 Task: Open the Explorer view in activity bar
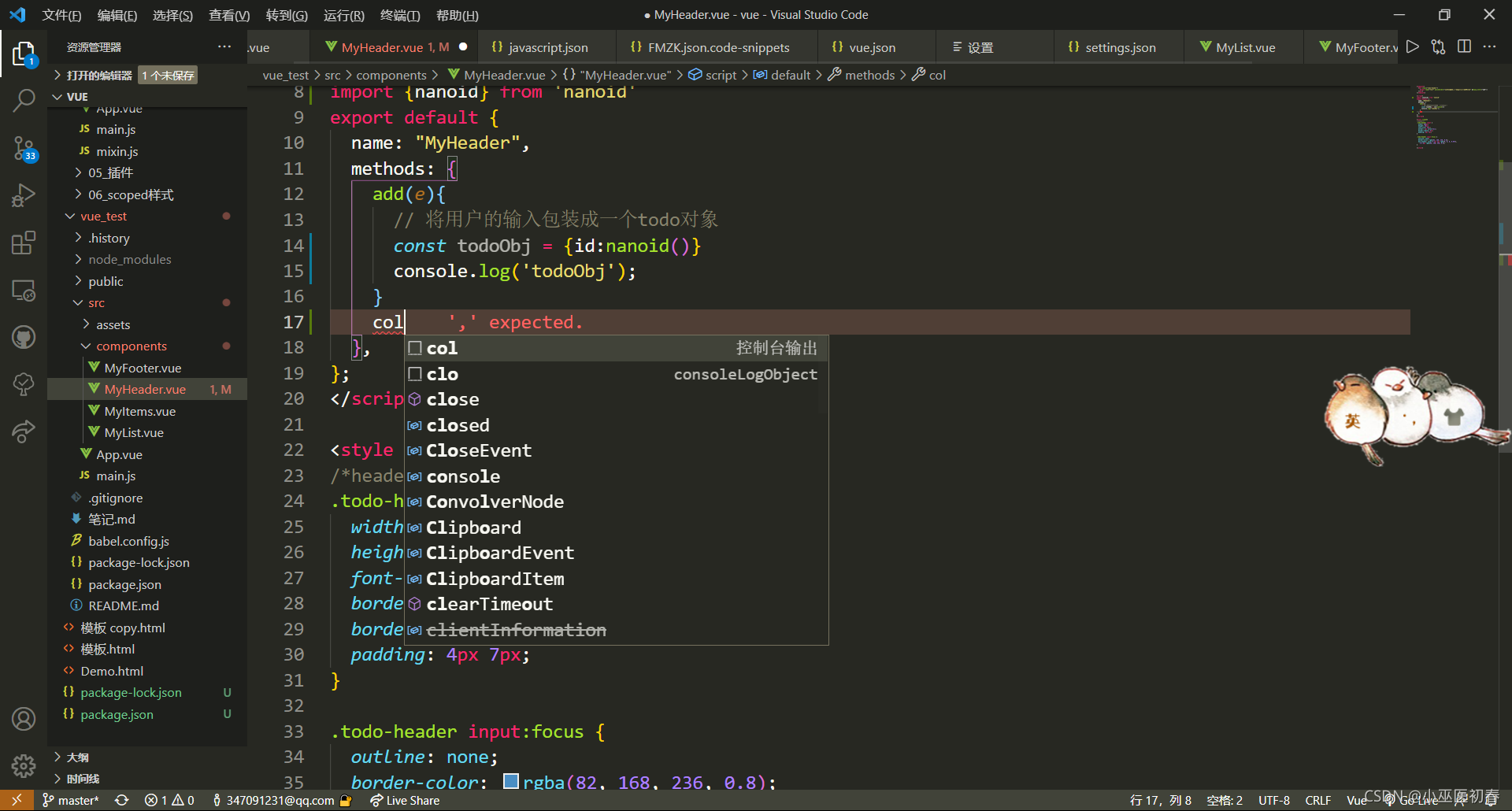(x=24, y=54)
